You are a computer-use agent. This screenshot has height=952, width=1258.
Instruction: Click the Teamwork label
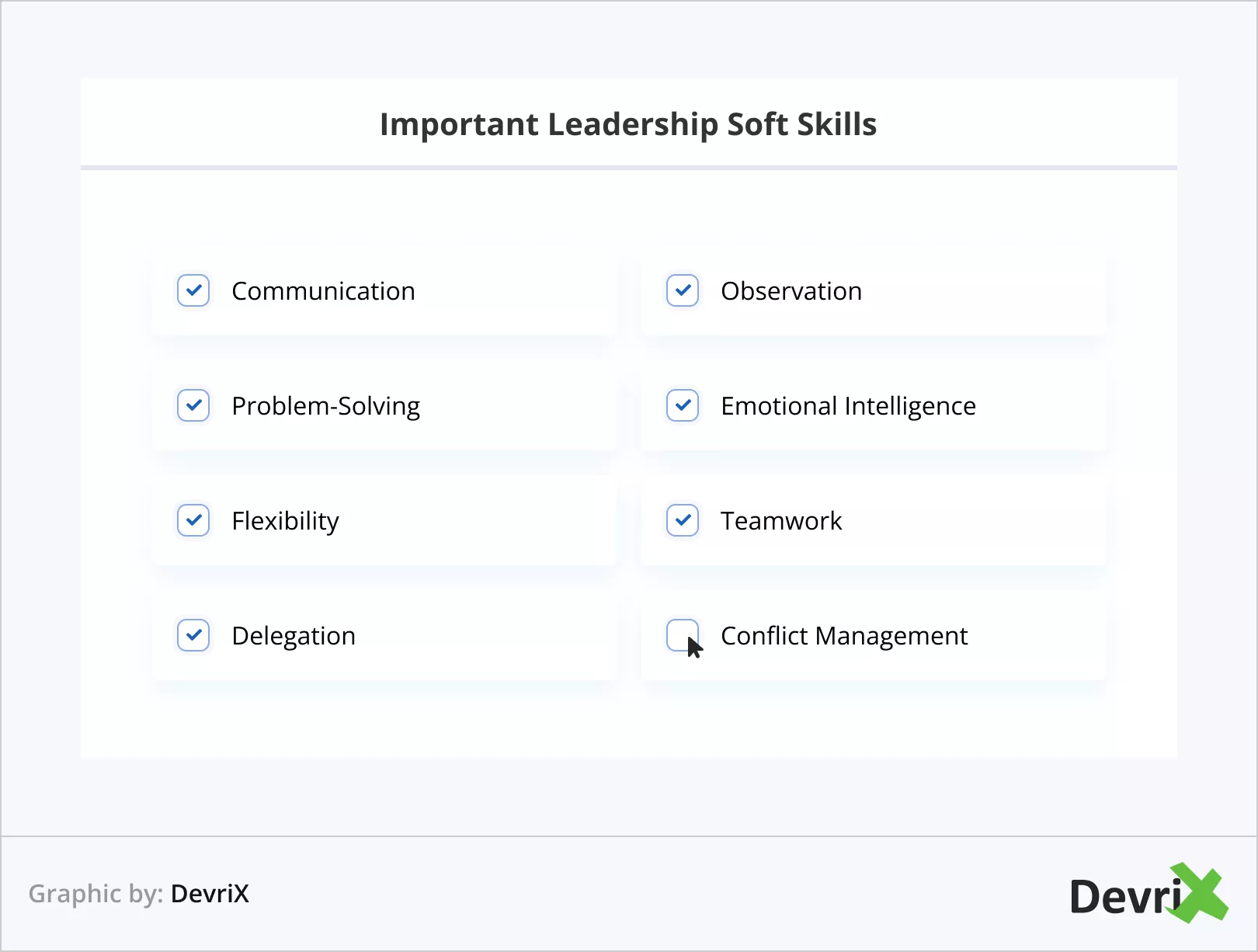point(781,521)
